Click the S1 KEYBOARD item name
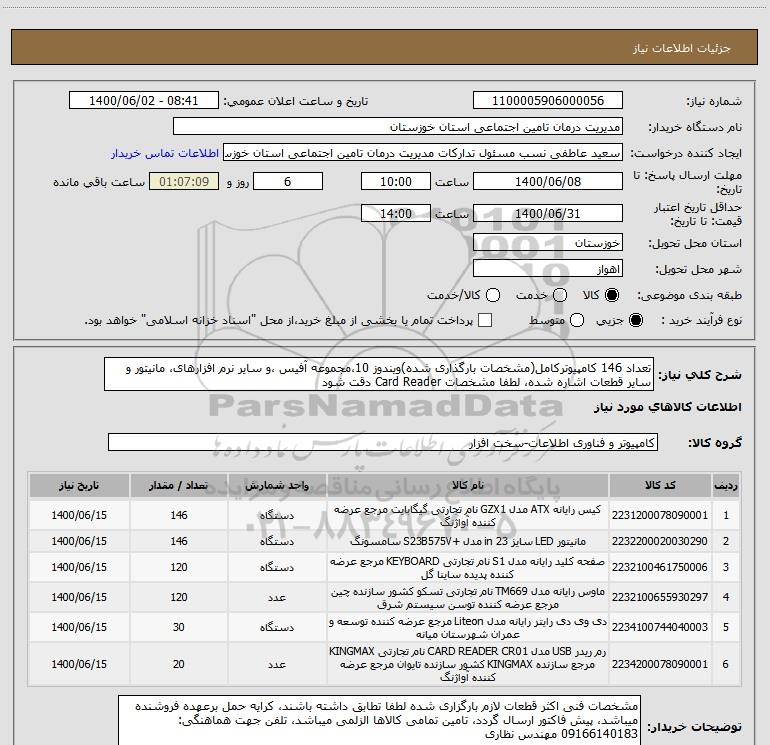The height and width of the screenshot is (745, 770). (468, 567)
